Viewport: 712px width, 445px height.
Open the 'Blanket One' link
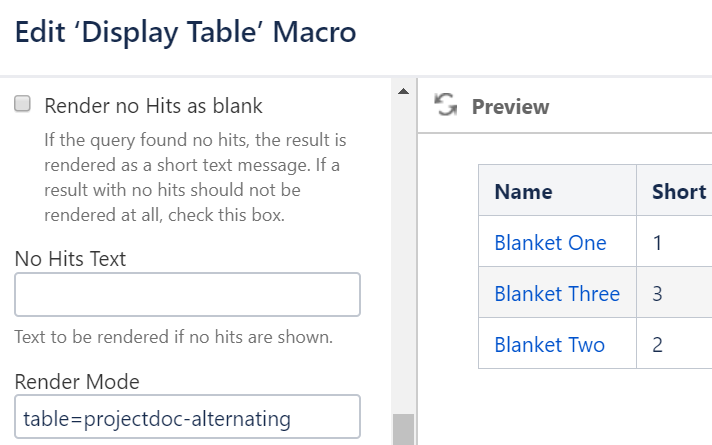coord(550,243)
